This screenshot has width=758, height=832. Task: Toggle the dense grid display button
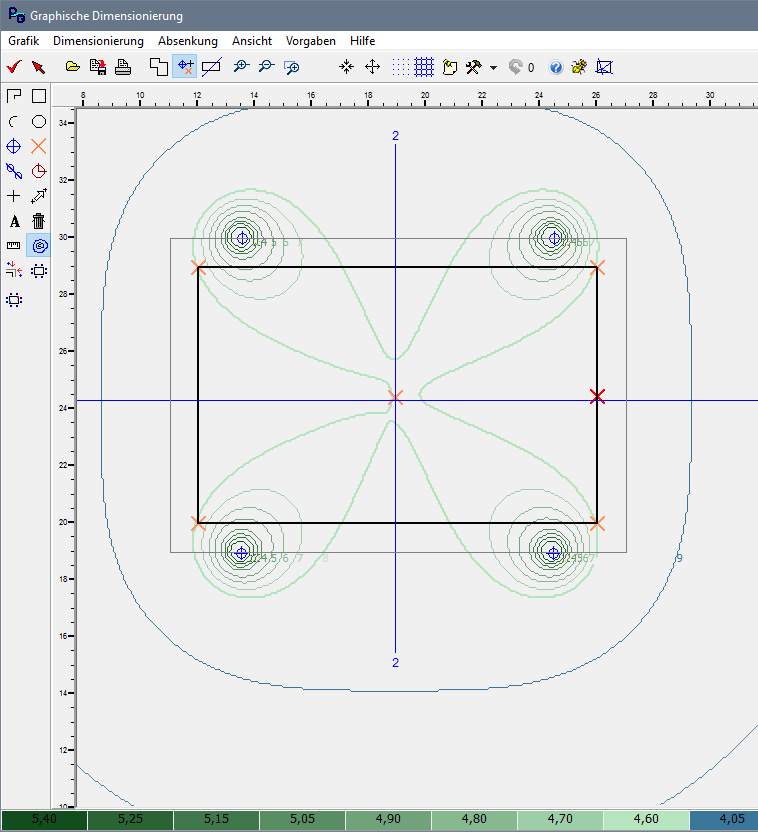[x=424, y=67]
